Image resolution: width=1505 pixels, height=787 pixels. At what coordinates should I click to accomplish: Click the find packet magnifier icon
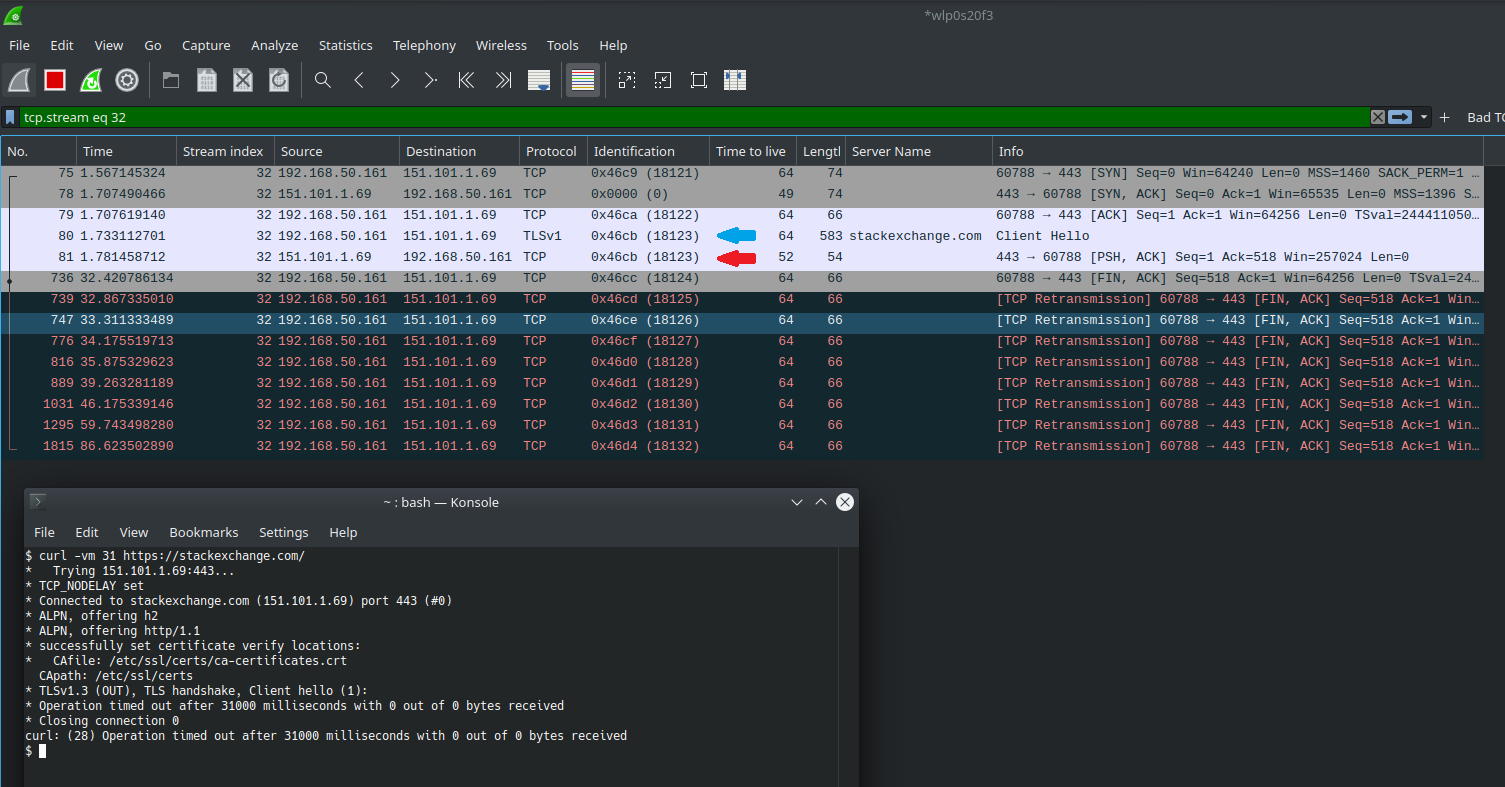(x=322, y=80)
